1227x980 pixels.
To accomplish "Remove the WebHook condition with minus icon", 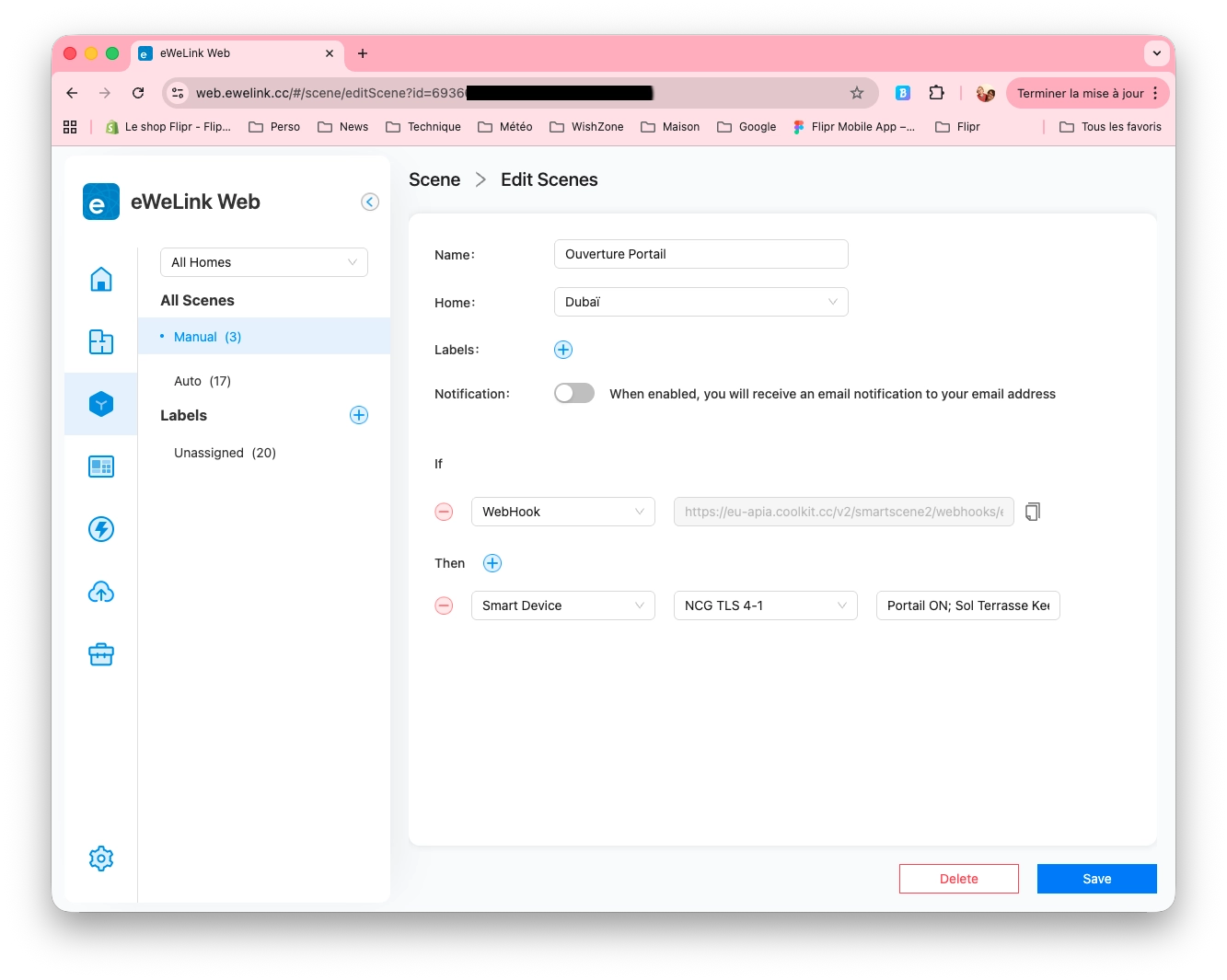I will click(444, 512).
